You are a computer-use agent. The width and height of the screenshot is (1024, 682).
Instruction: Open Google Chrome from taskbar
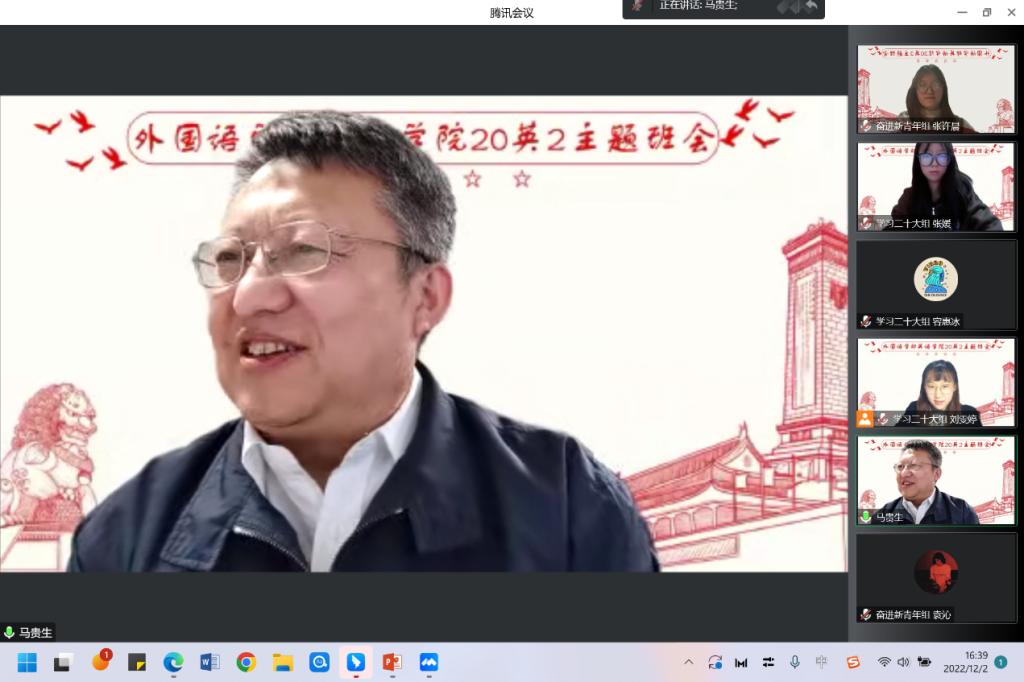pyautogui.click(x=246, y=662)
